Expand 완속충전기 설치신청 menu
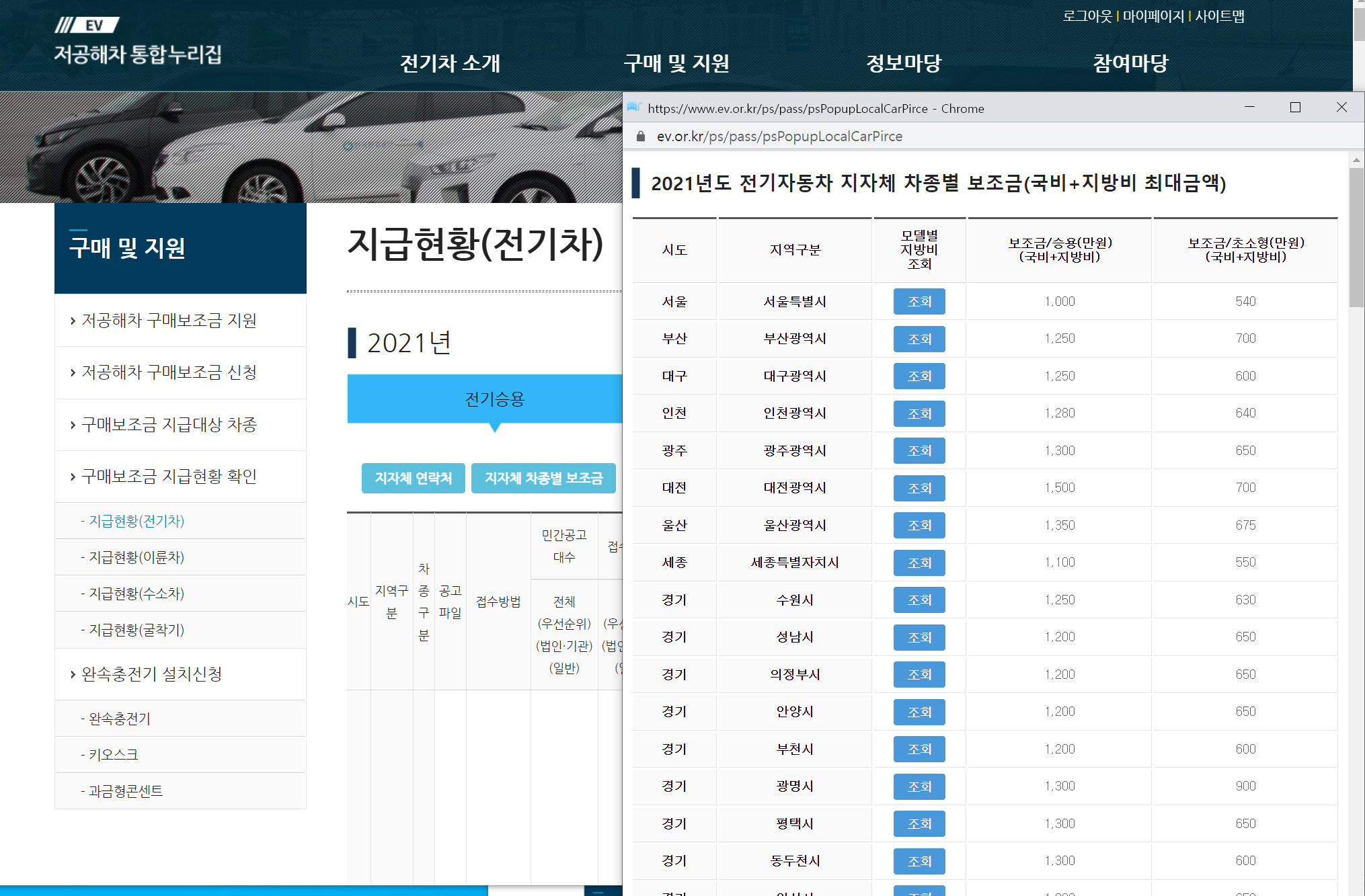This screenshot has width=1365, height=896. point(151,674)
